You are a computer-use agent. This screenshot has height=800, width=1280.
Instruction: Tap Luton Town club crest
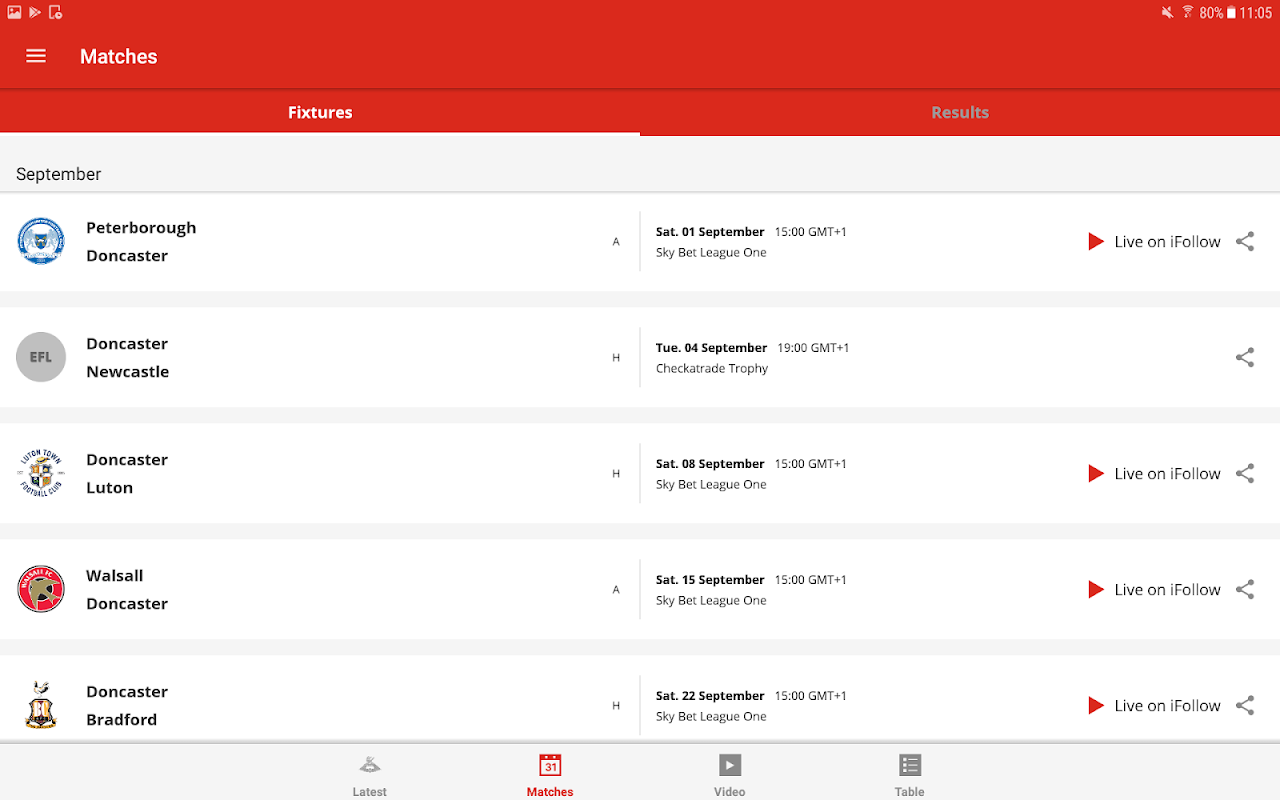(x=41, y=473)
